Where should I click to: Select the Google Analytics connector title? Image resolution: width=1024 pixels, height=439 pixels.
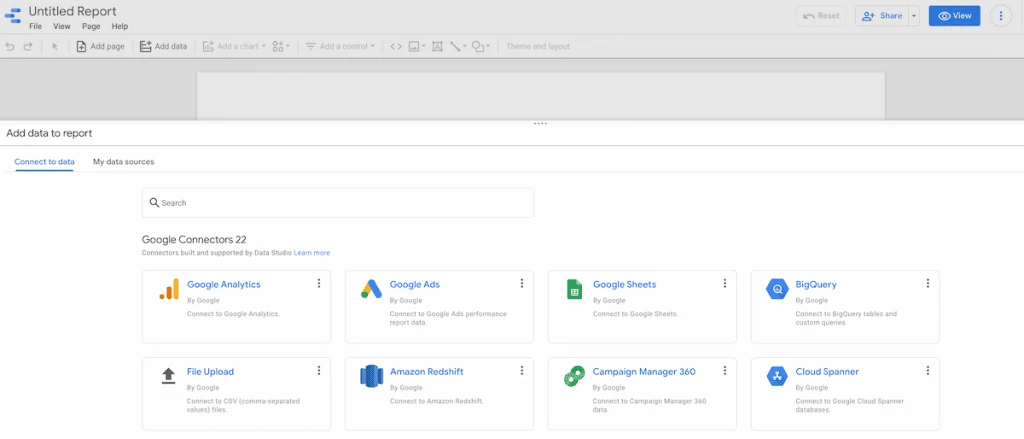(x=224, y=284)
